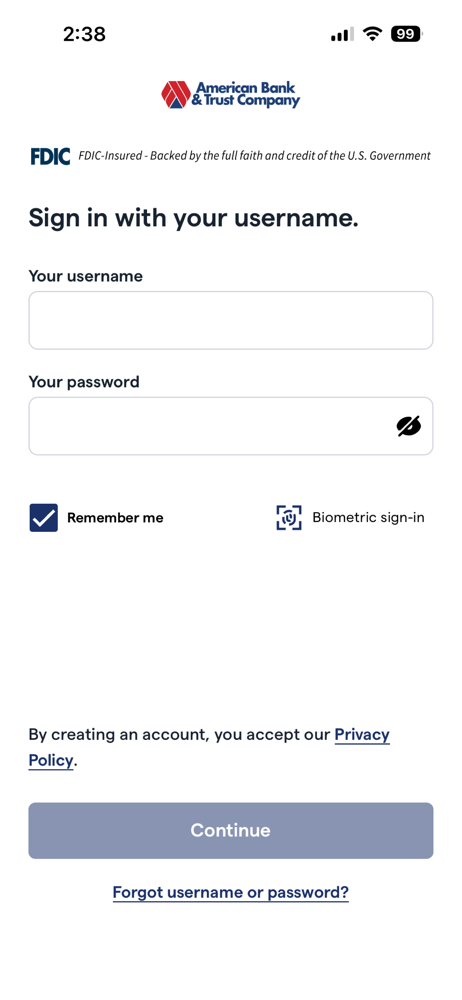The height and width of the screenshot is (1000, 462).
Task: Tap the Your password field label
Action: point(84,382)
